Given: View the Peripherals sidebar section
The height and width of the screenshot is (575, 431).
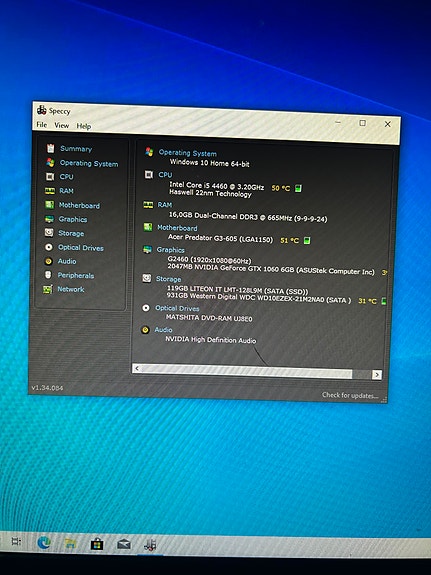Looking at the screenshot, I should (x=76, y=275).
